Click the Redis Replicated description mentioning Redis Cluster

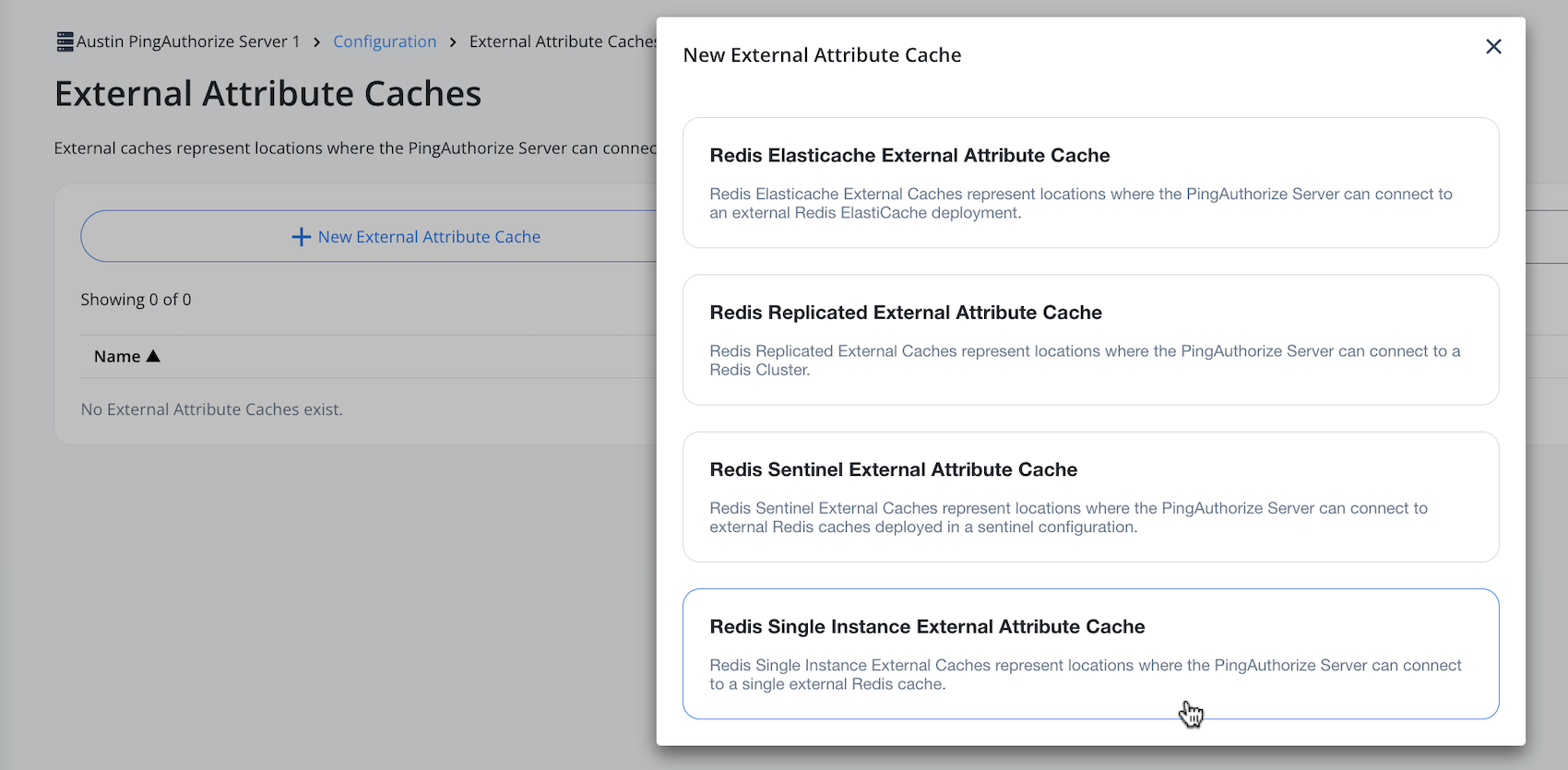click(1085, 361)
